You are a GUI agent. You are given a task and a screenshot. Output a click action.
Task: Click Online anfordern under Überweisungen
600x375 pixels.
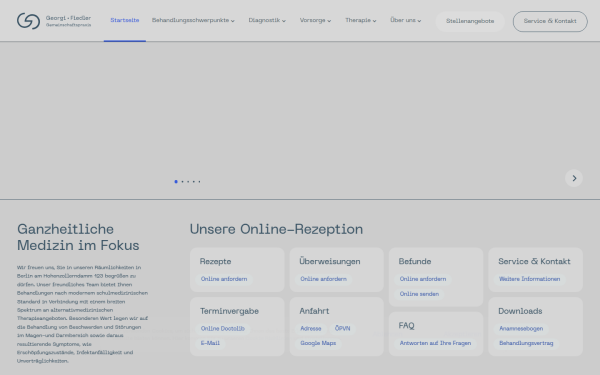[x=323, y=279]
